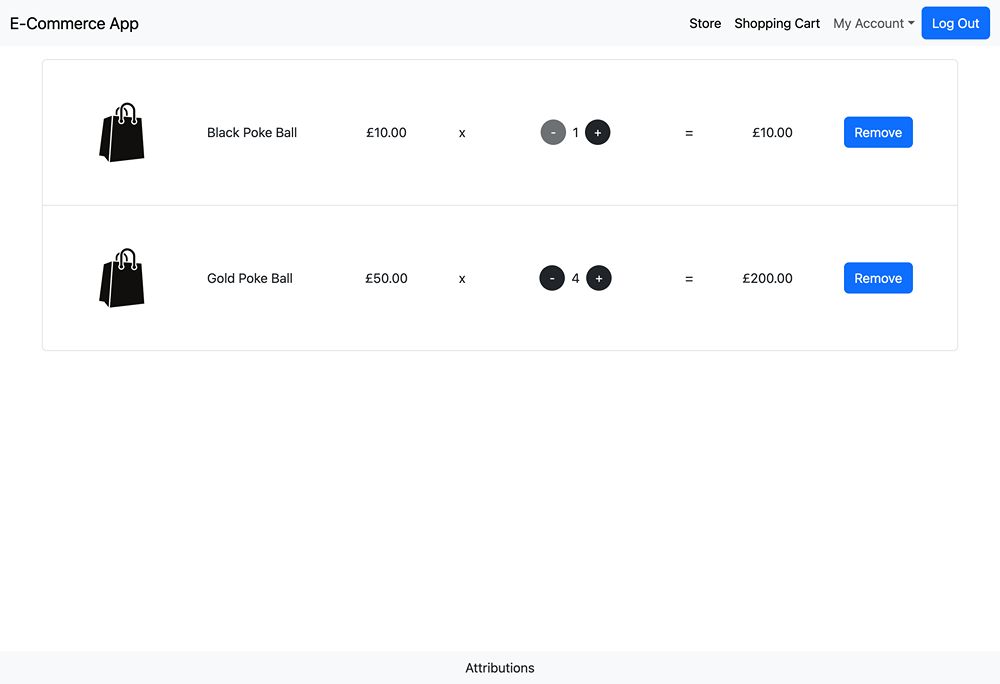Go to the Store page
1000x684 pixels.
705,23
